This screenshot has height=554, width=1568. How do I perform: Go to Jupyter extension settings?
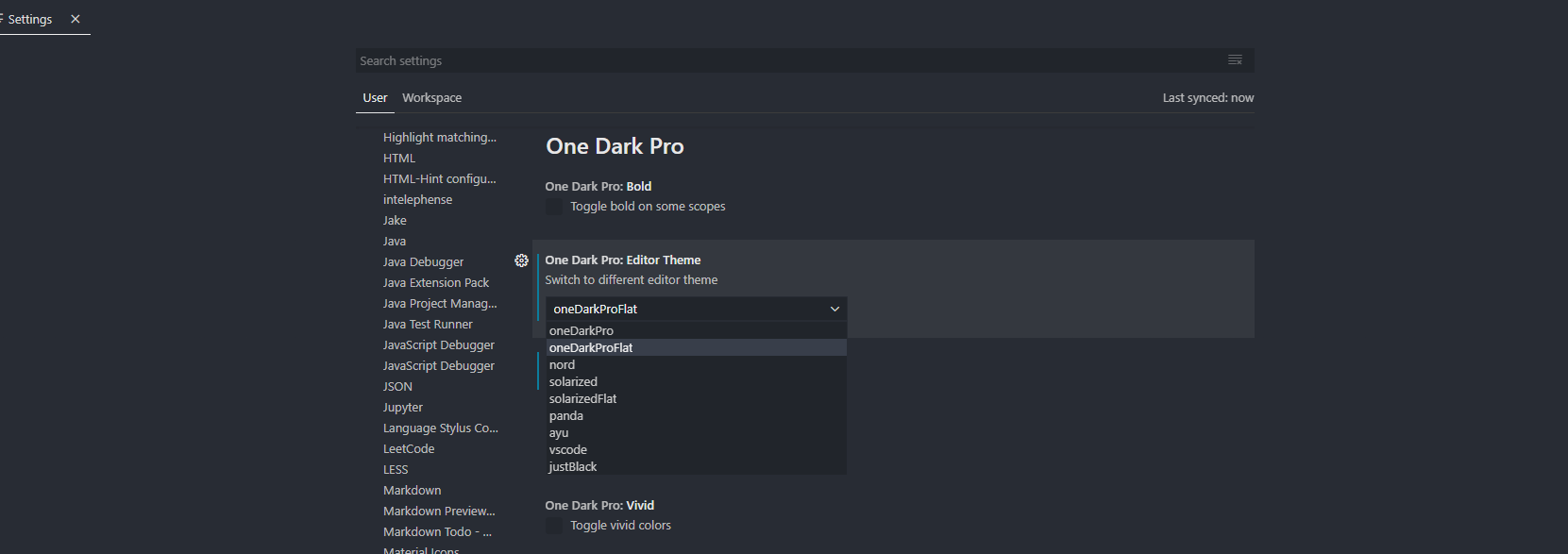[x=403, y=408]
